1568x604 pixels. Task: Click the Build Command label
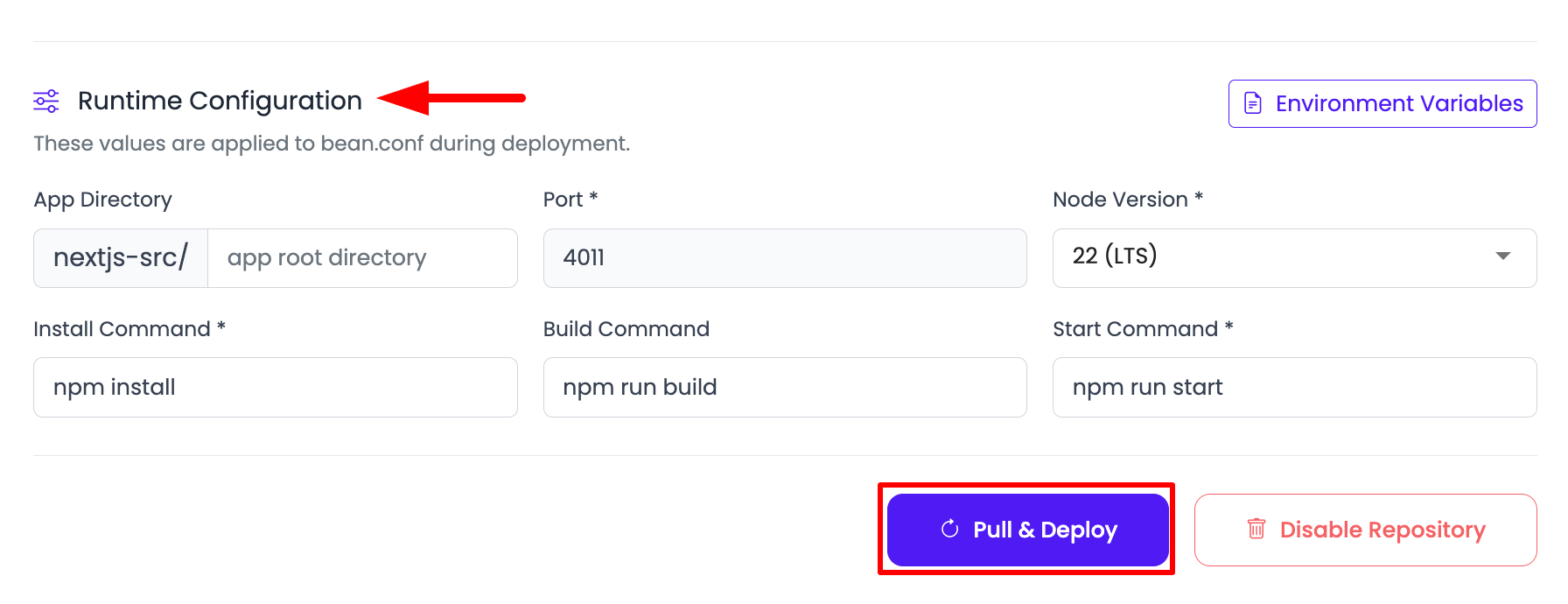pyautogui.click(x=626, y=329)
